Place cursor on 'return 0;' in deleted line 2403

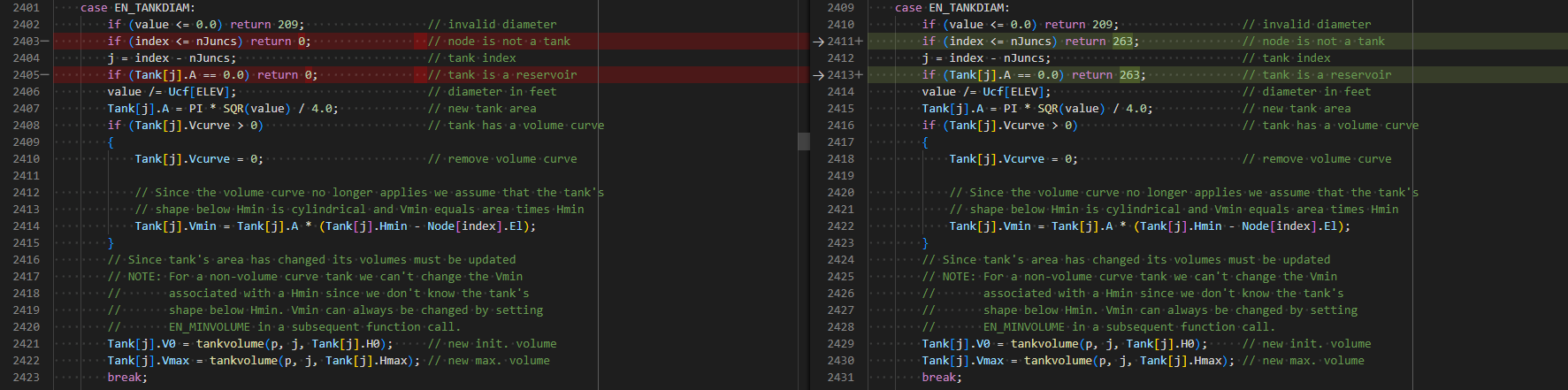click(x=280, y=42)
